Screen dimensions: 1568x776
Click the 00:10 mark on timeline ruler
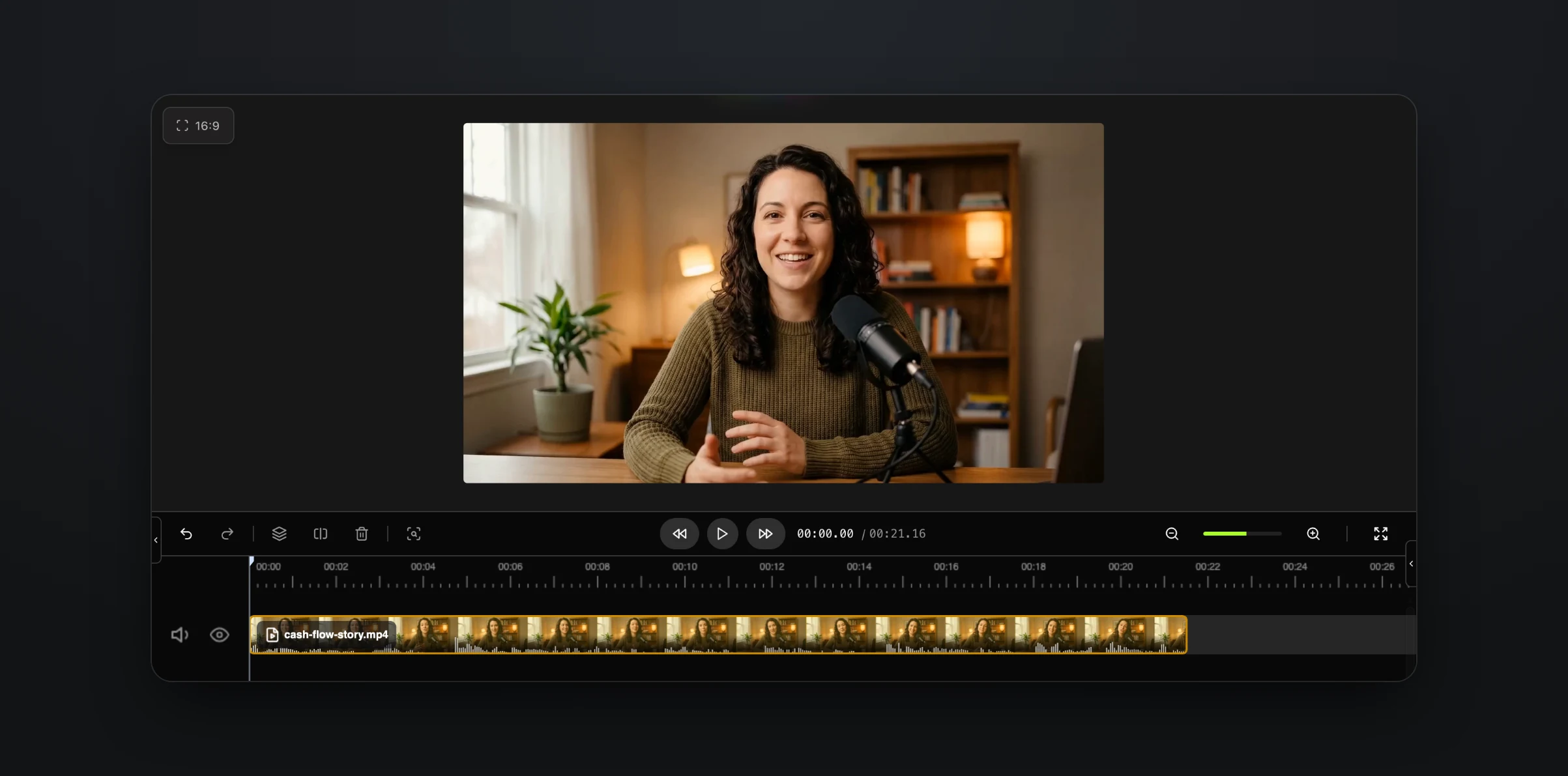click(x=684, y=567)
